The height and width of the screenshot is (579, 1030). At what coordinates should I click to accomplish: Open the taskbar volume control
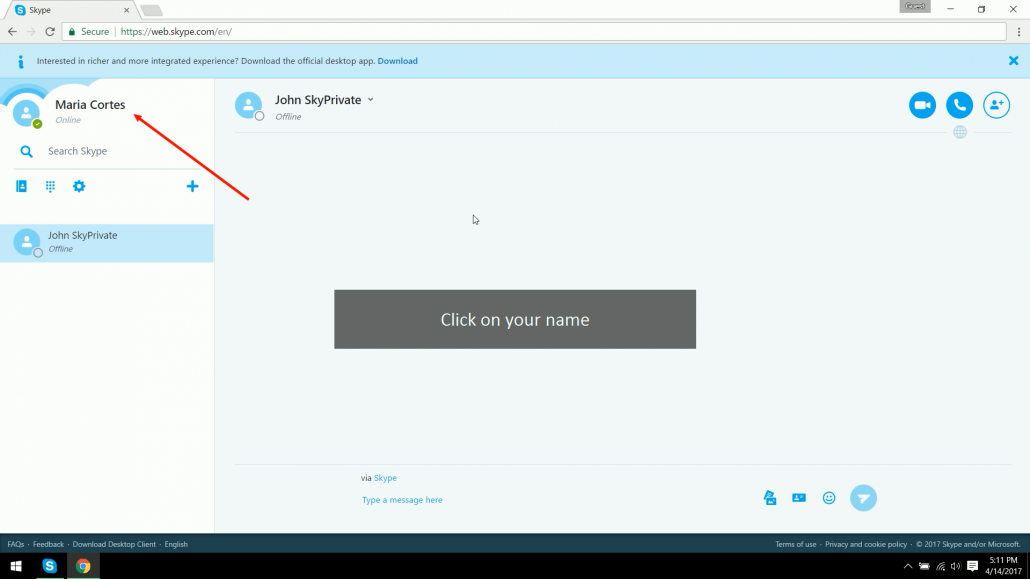(x=956, y=567)
